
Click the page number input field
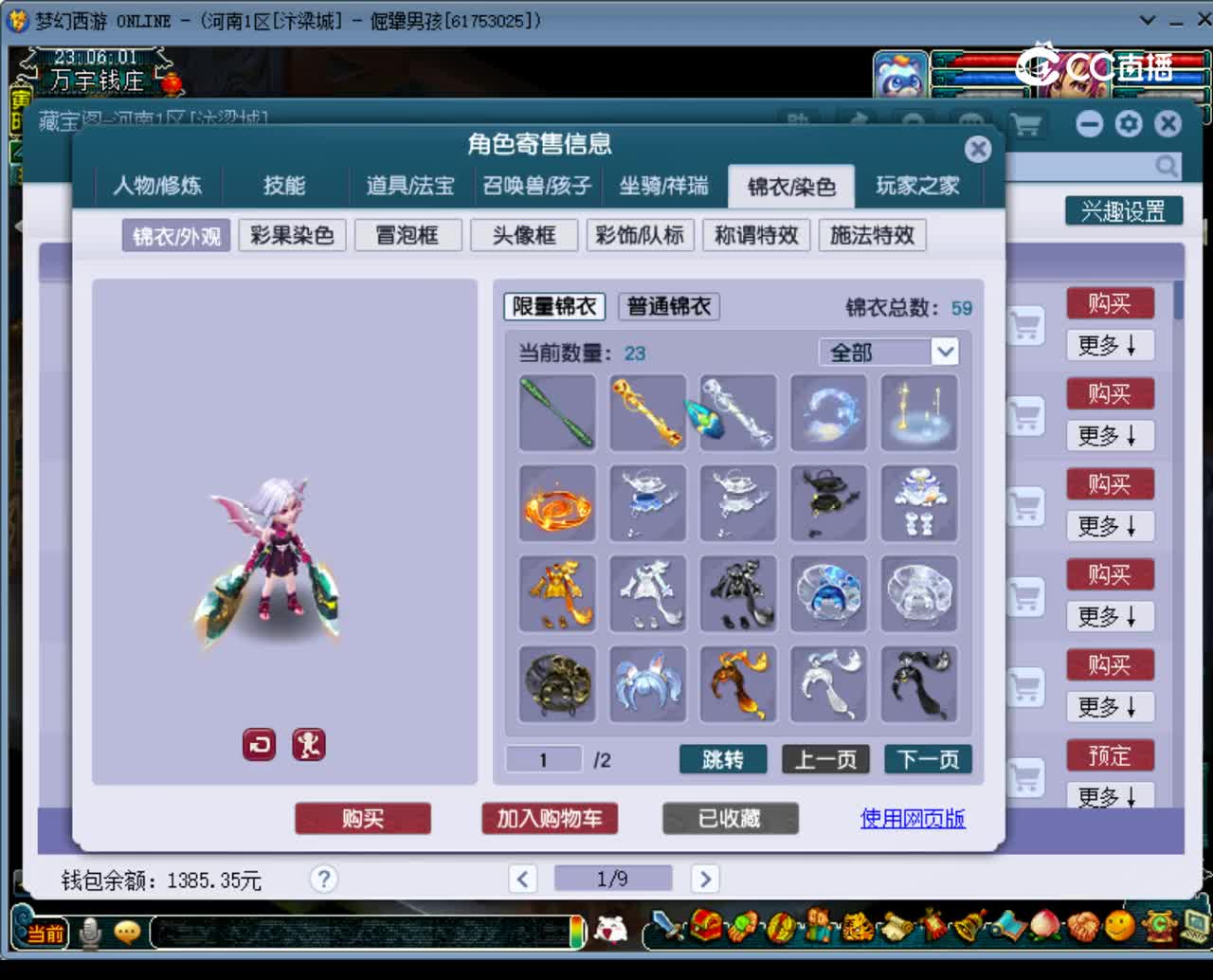[x=543, y=759]
